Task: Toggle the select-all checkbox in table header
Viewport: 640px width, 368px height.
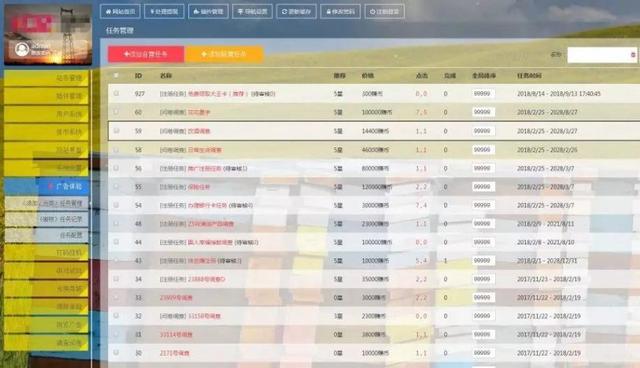Action: pyautogui.click(x=116, y=75)
